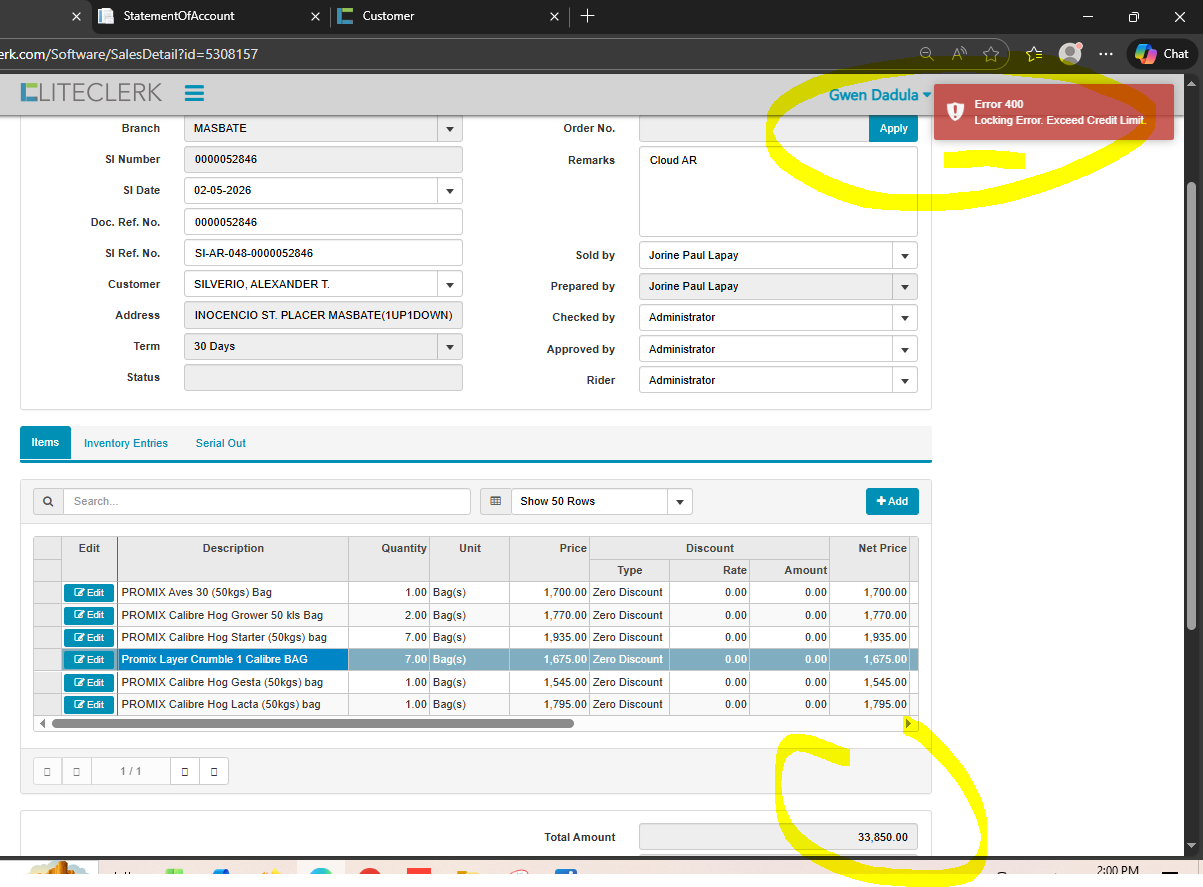Expand the Gwen Dadula user menu
This screenshot has height=887, width=1203.
click(879, 96)
